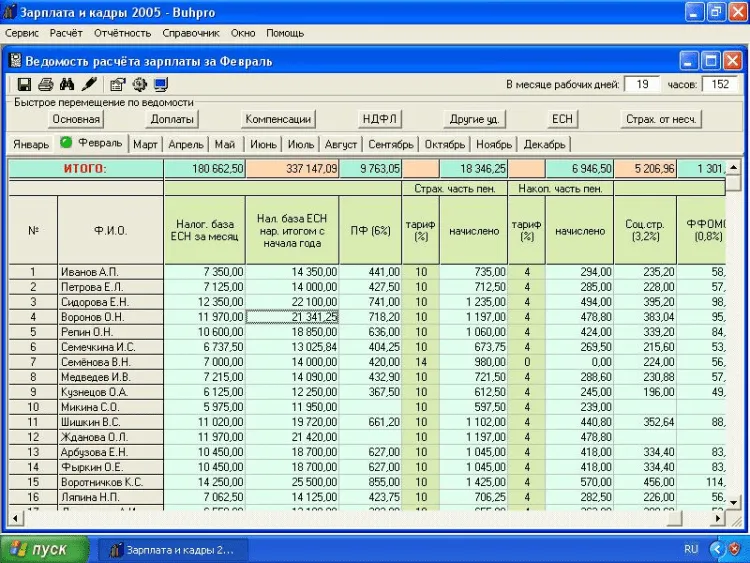Viewport: 750px width, 563px height.
Task: Select the Январь tab
Action: pyautogui.click(x=30, y=144)
